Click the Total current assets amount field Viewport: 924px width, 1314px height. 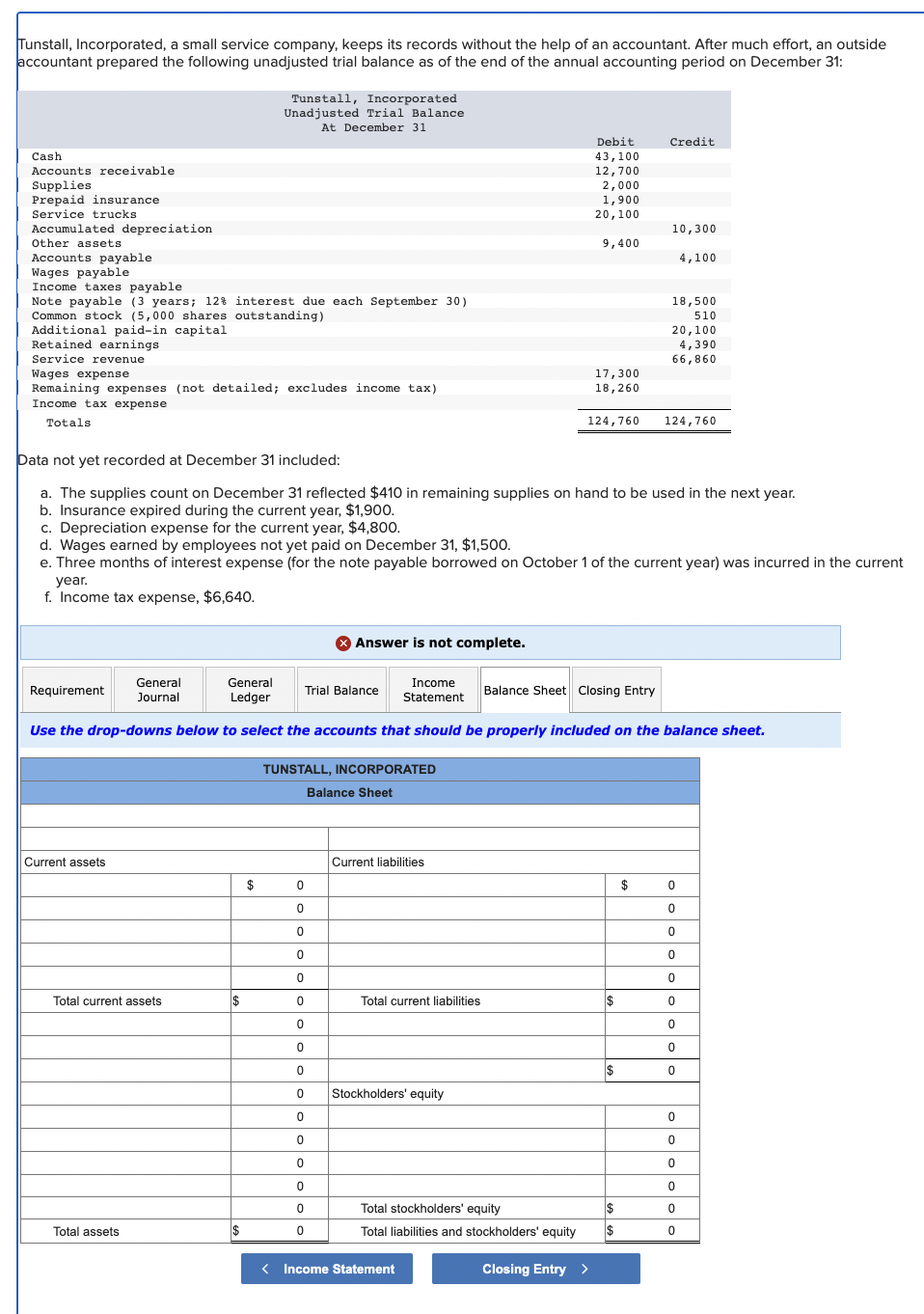click(x=280, y=1000)
